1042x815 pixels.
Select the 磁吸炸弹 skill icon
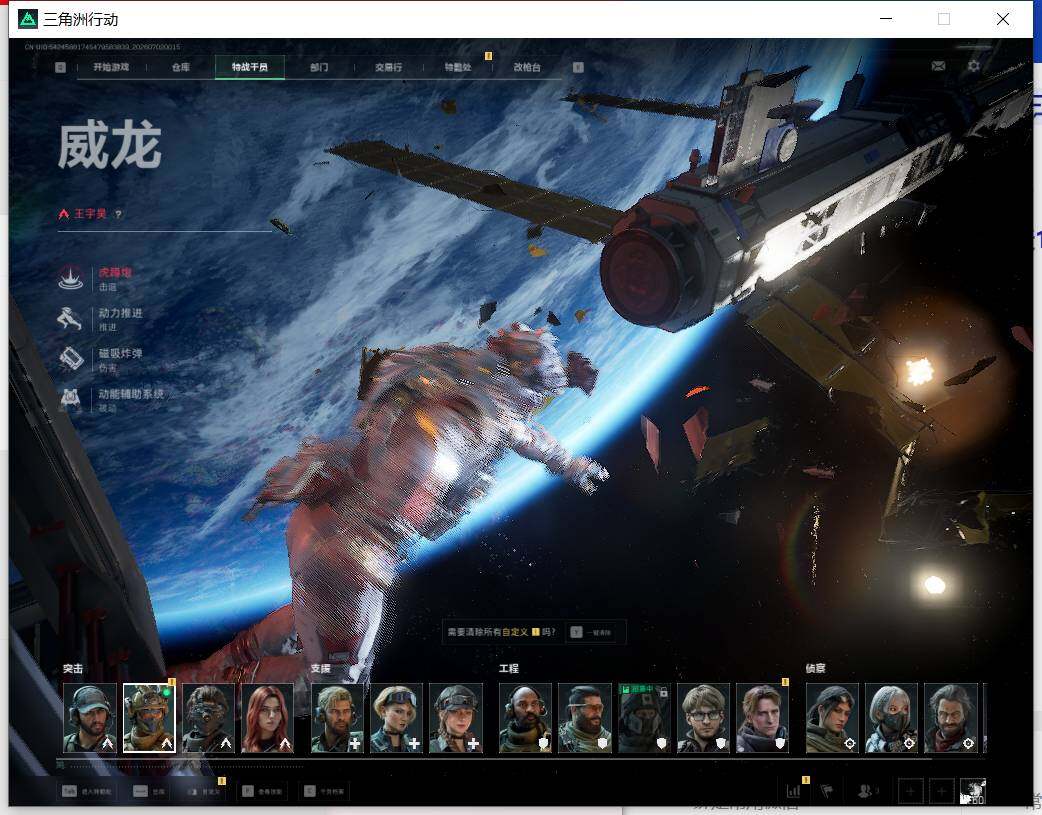[70, 360]
